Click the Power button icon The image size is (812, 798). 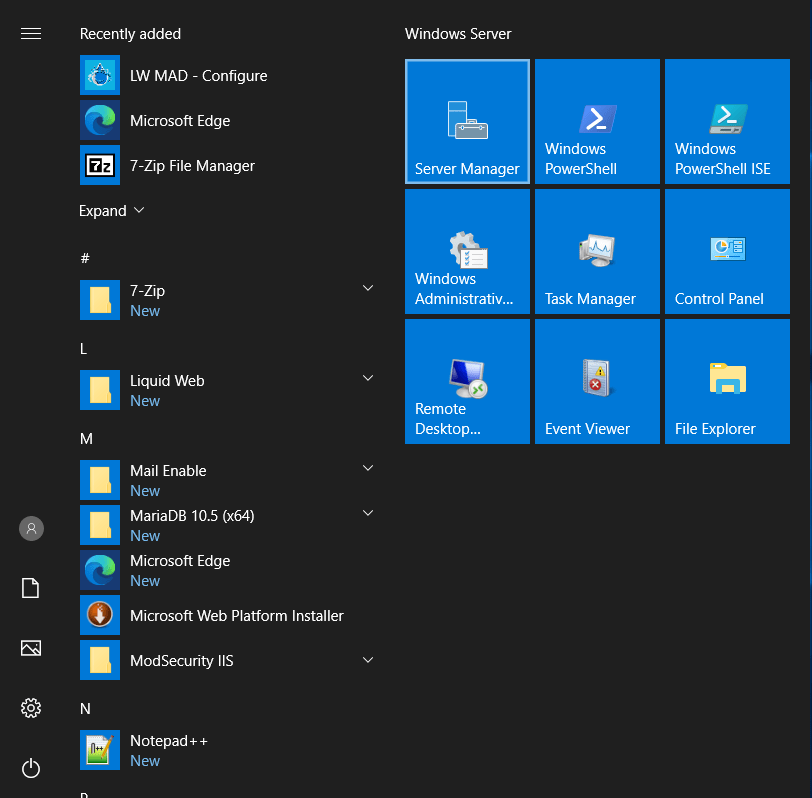(x=31, y=768)
